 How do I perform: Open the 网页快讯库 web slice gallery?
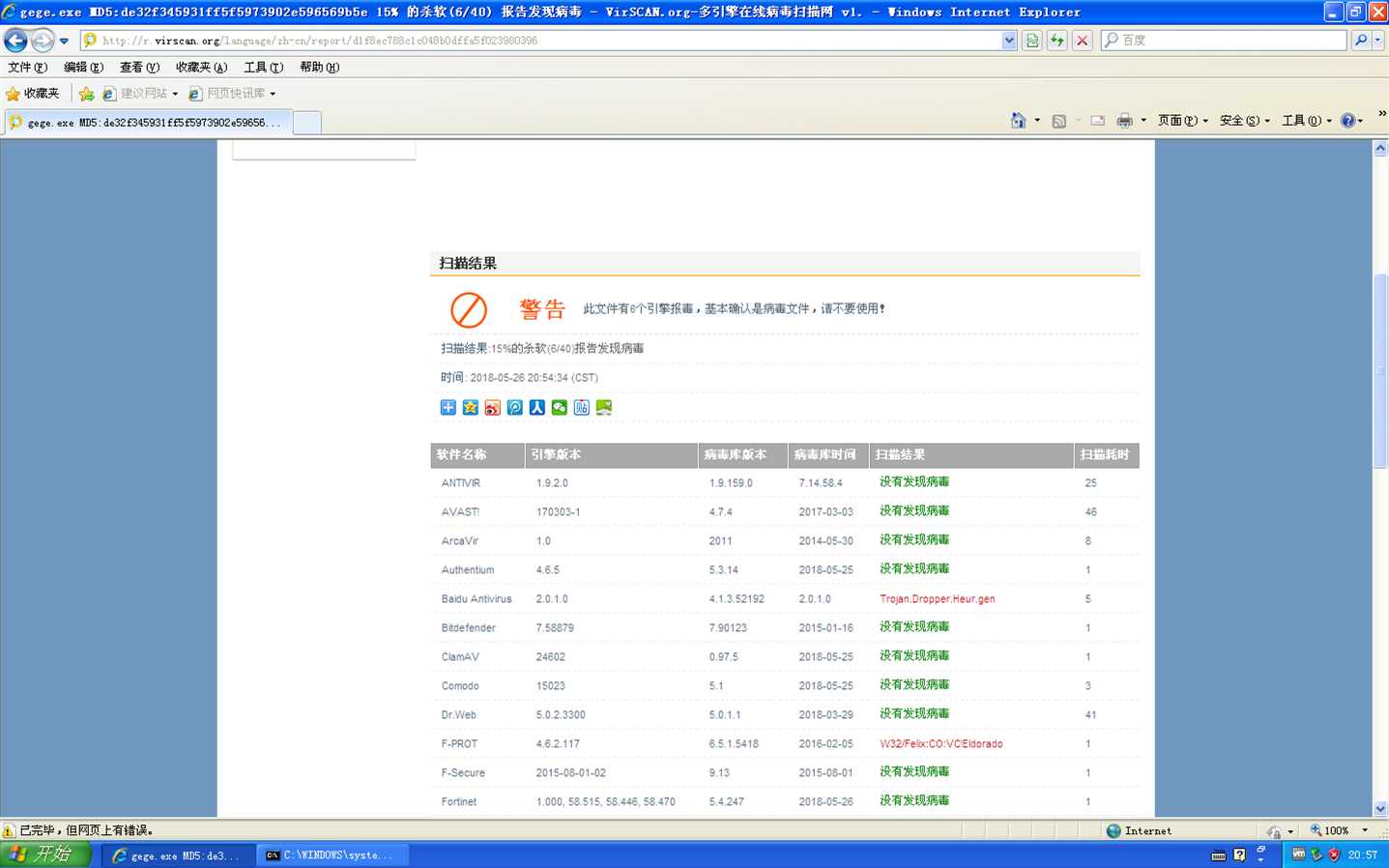tap(232, 94)
